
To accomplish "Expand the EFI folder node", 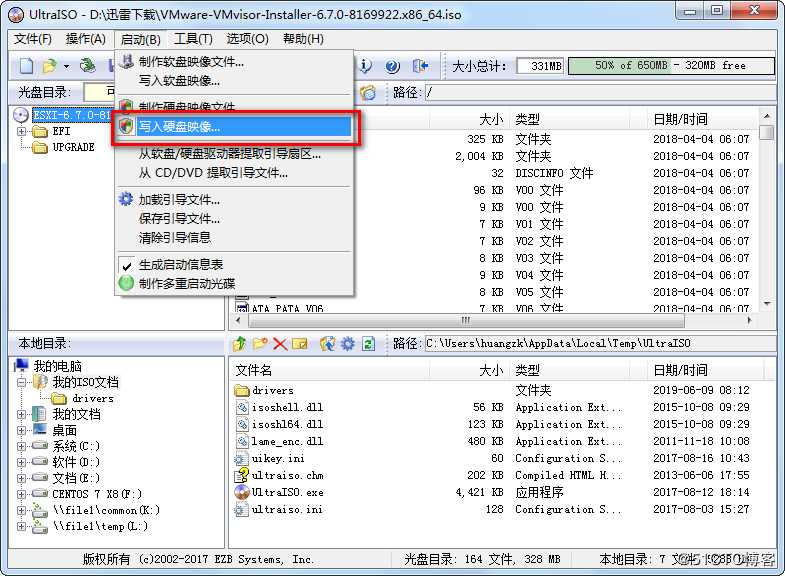I will (x=21, y=131).
